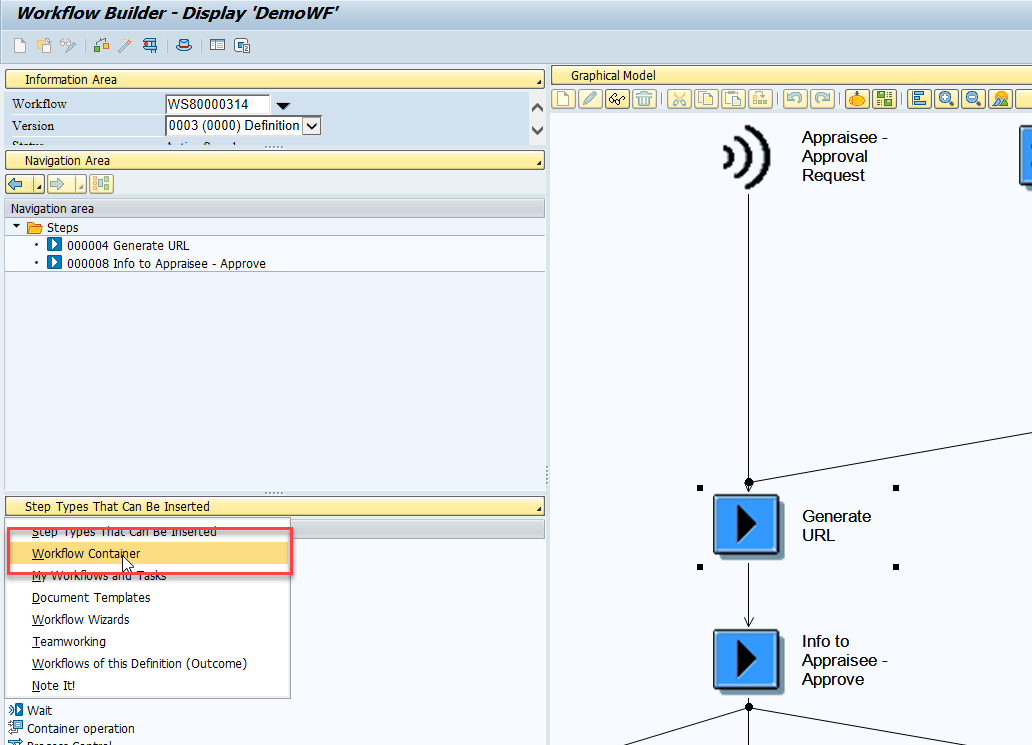Viewport: 1032px width, 745px height.
Task: Click the step hierarchy icon in Navigation Area
Action: click(101, 184)
